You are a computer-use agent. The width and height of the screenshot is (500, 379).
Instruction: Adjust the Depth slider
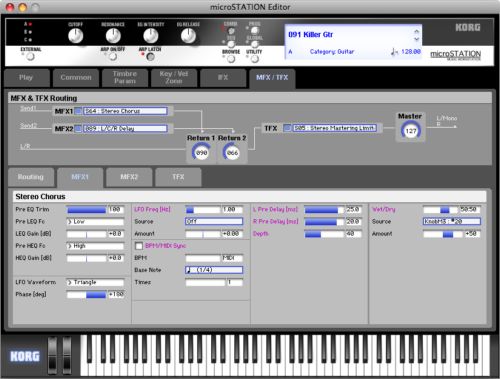pyautogui.click(x=324, y=234)
